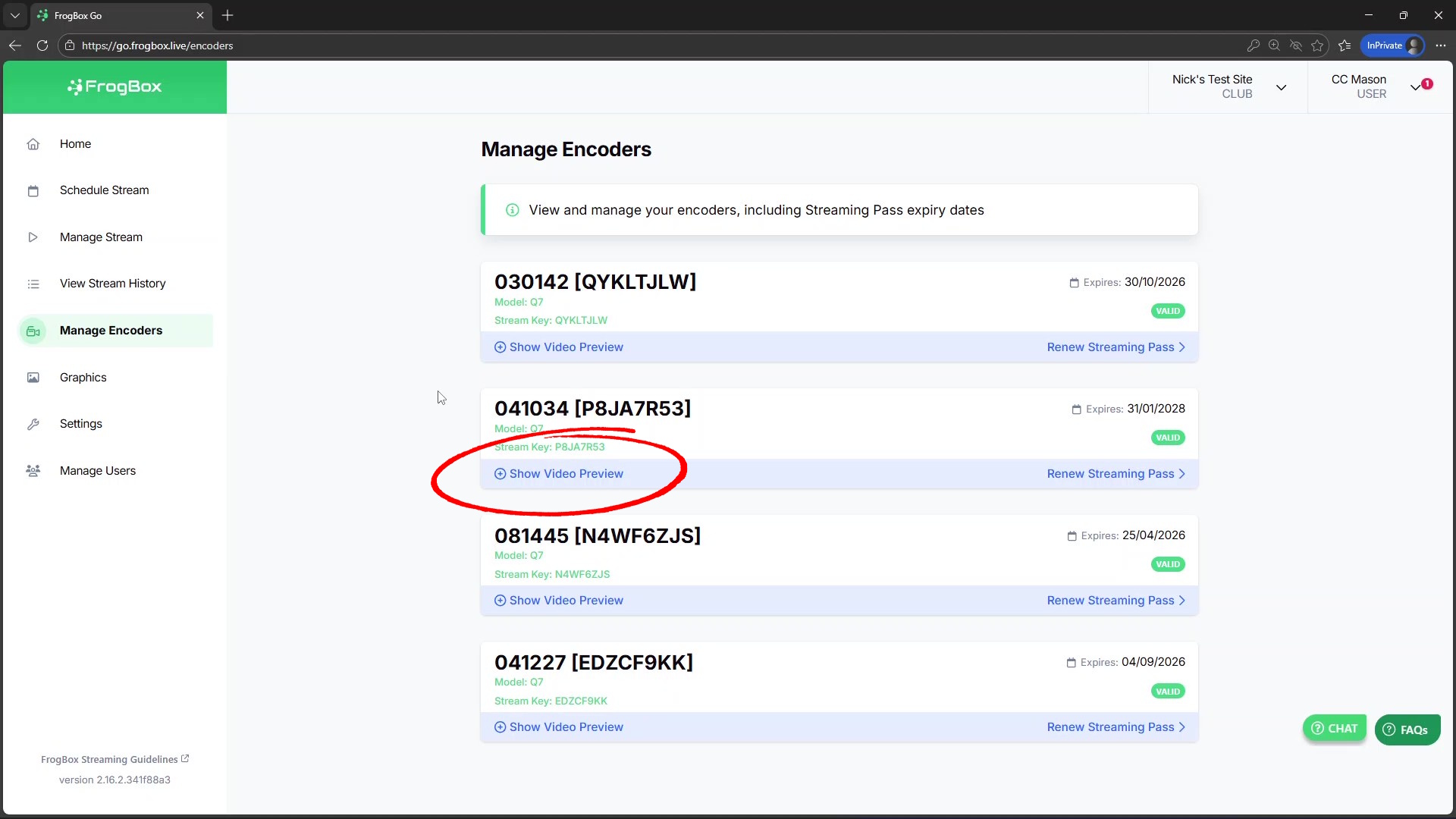The height and width of the screenshot is (819, 1456).
Task: Open the CC Mason user menu chevron
Action: coord(1415,87)
